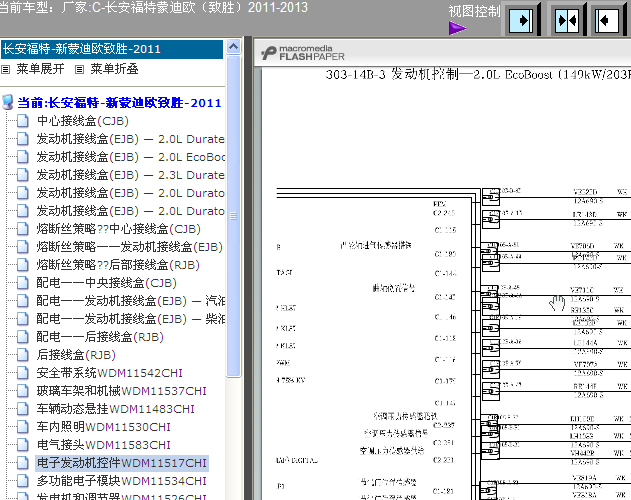Click page icon beside 配电——后接线盒(RJB)

23,337
